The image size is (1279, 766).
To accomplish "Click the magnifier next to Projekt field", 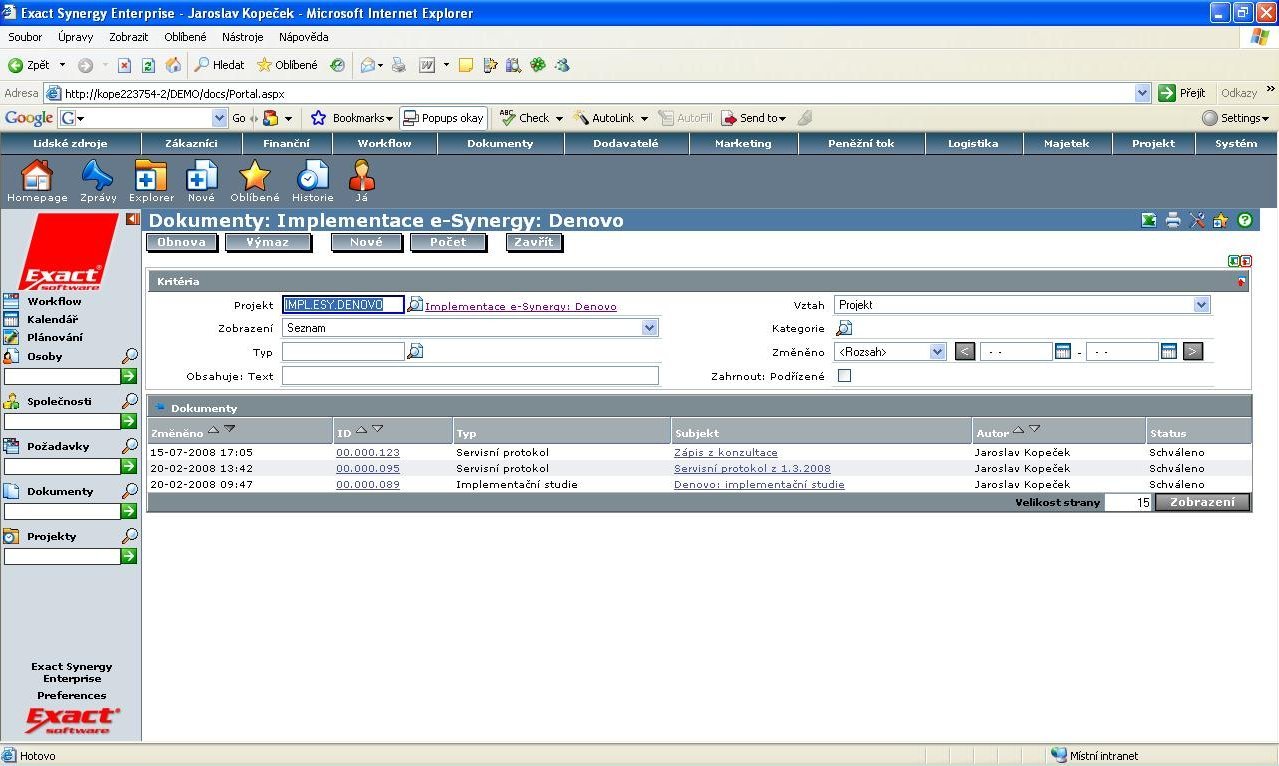I will [x=415, y=305].
